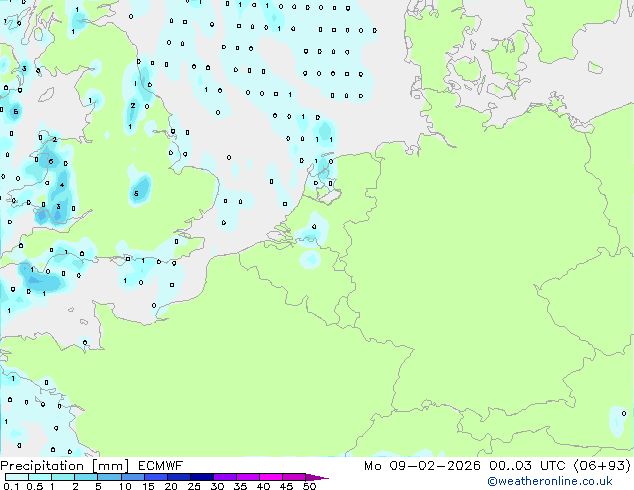The image size is (634, 490).
Task: Click the '00..03 UTC' time range text
Action: coord(527,466)
